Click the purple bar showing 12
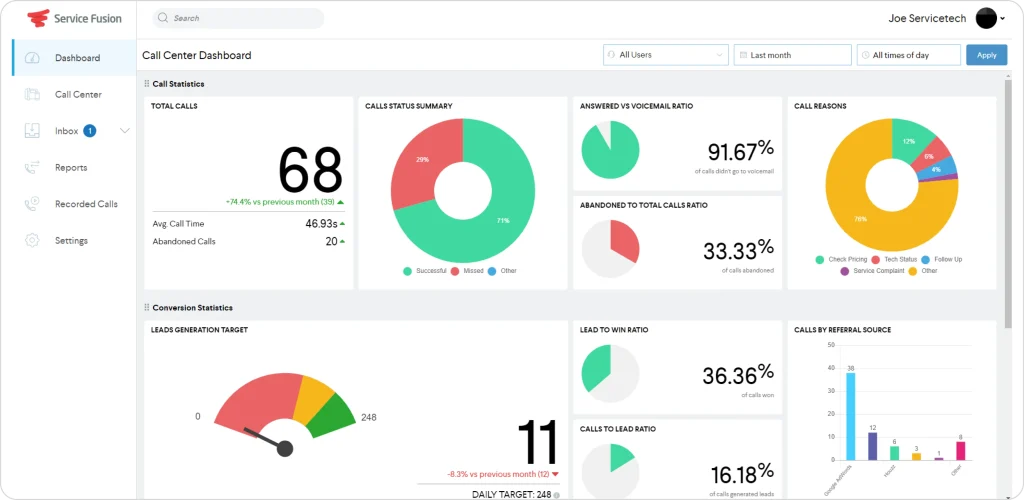This screenshot has width=1024, height=500. tap(872, 446)
